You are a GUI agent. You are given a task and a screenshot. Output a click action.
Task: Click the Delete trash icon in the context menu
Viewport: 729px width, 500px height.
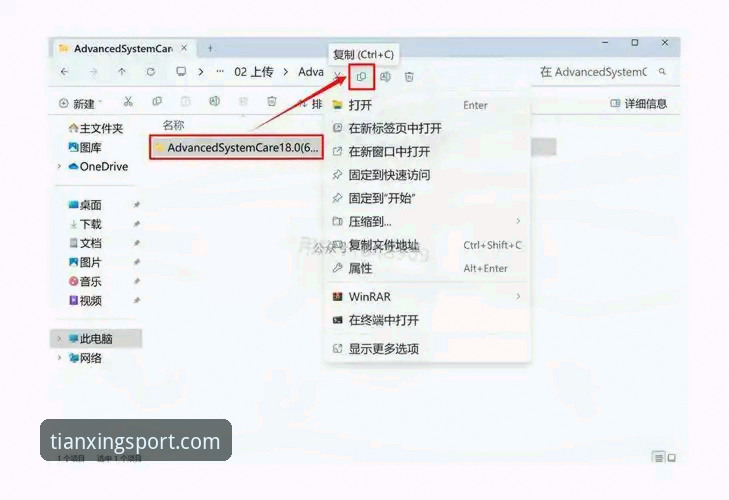[409, 77]
